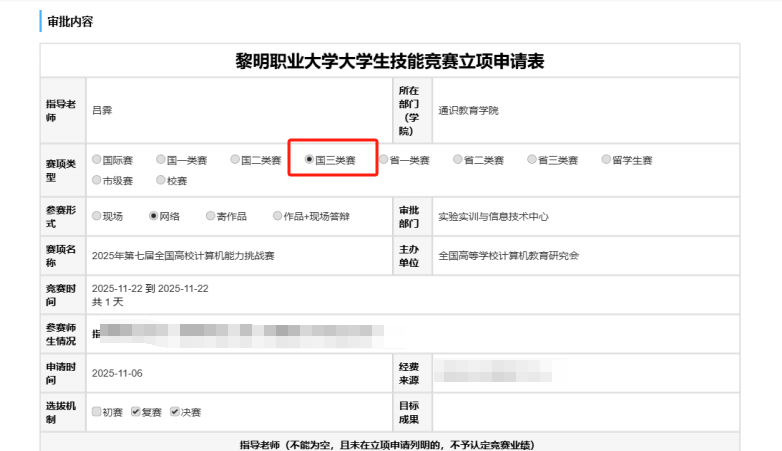782x451 pixels.
Task: Select the 国三类赛 radio button
Action: click(x=309, y=160)
